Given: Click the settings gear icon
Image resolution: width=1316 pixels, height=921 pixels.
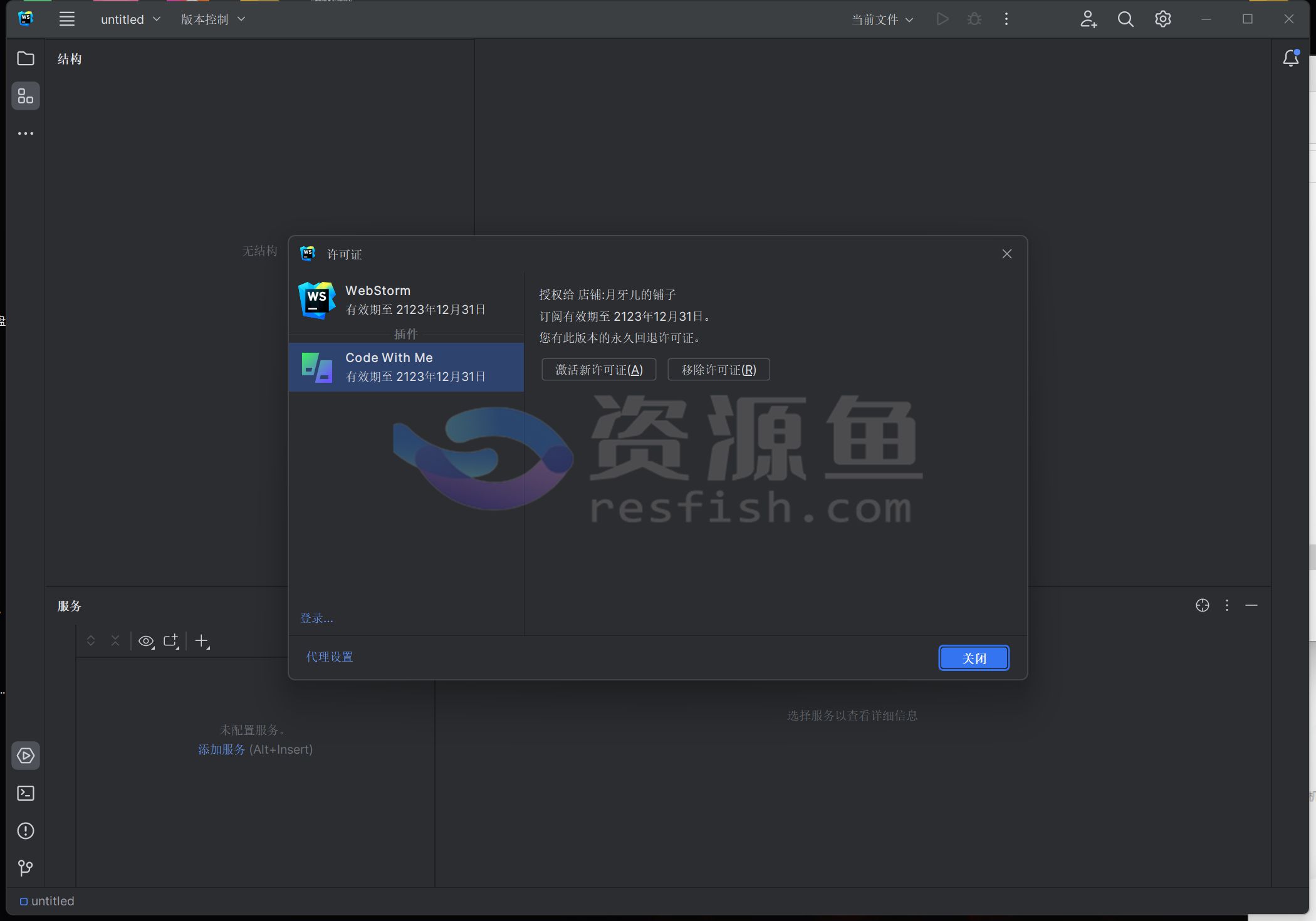Looking at the screenshot, I should point(1163,20).
